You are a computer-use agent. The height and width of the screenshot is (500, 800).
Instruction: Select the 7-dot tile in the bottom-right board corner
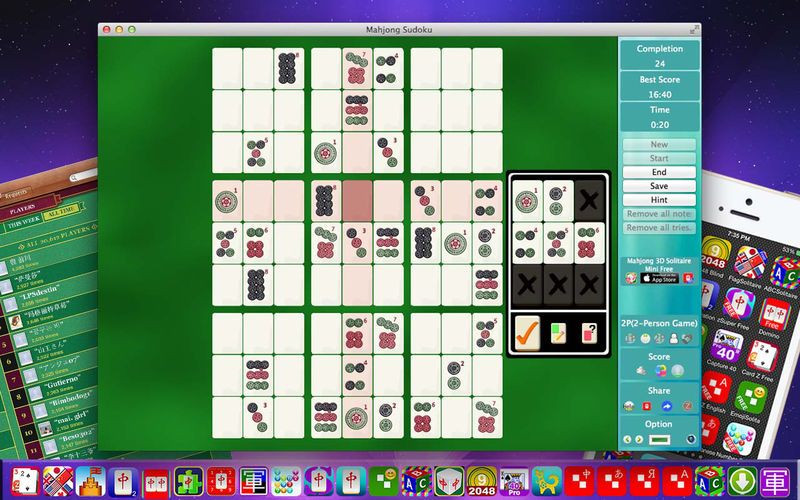click(487, 418)
